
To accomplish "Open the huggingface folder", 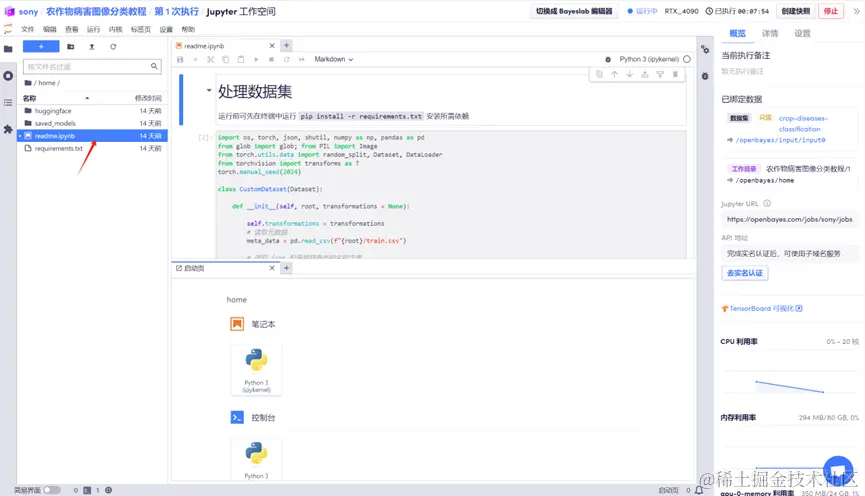I will tap(92, 111).
